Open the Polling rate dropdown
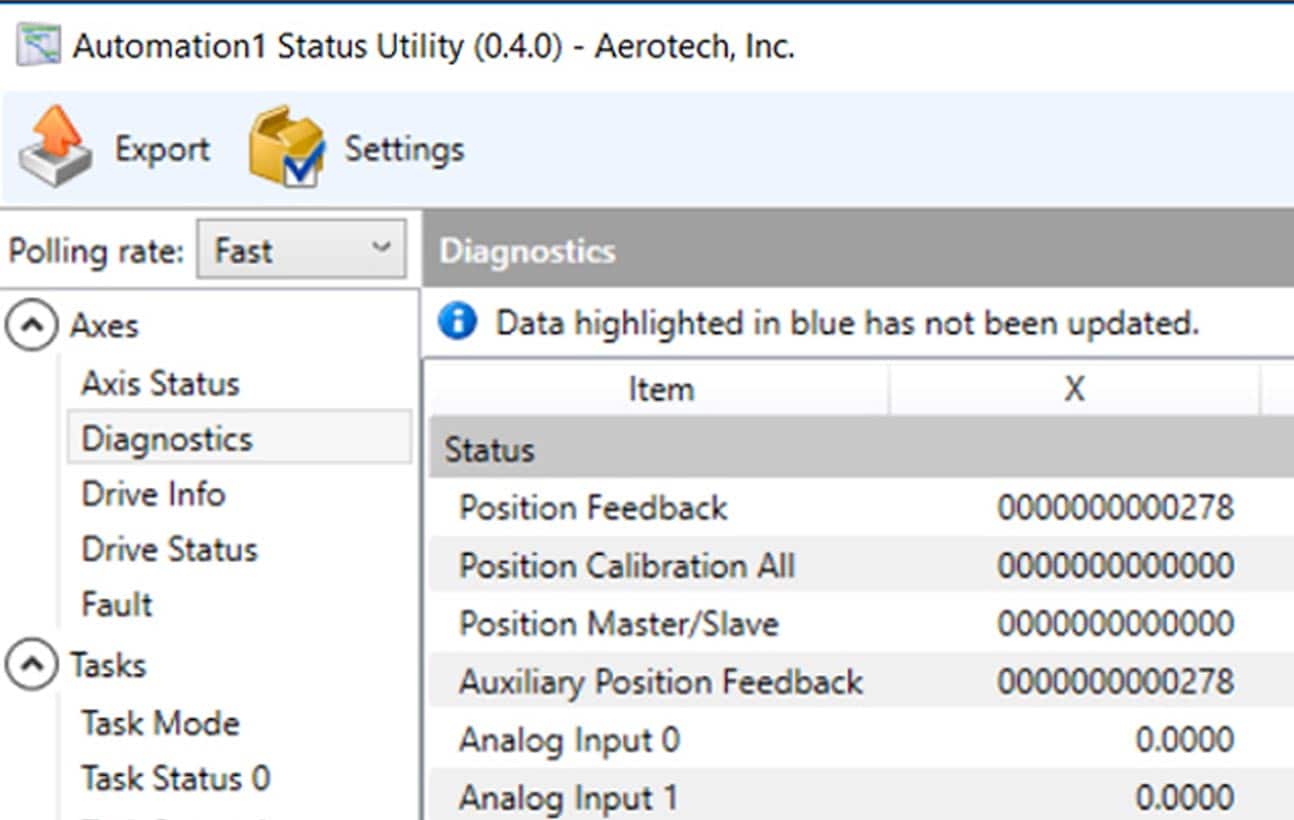The width and height of the screenshot is (1294, 820). pos(301,250)
